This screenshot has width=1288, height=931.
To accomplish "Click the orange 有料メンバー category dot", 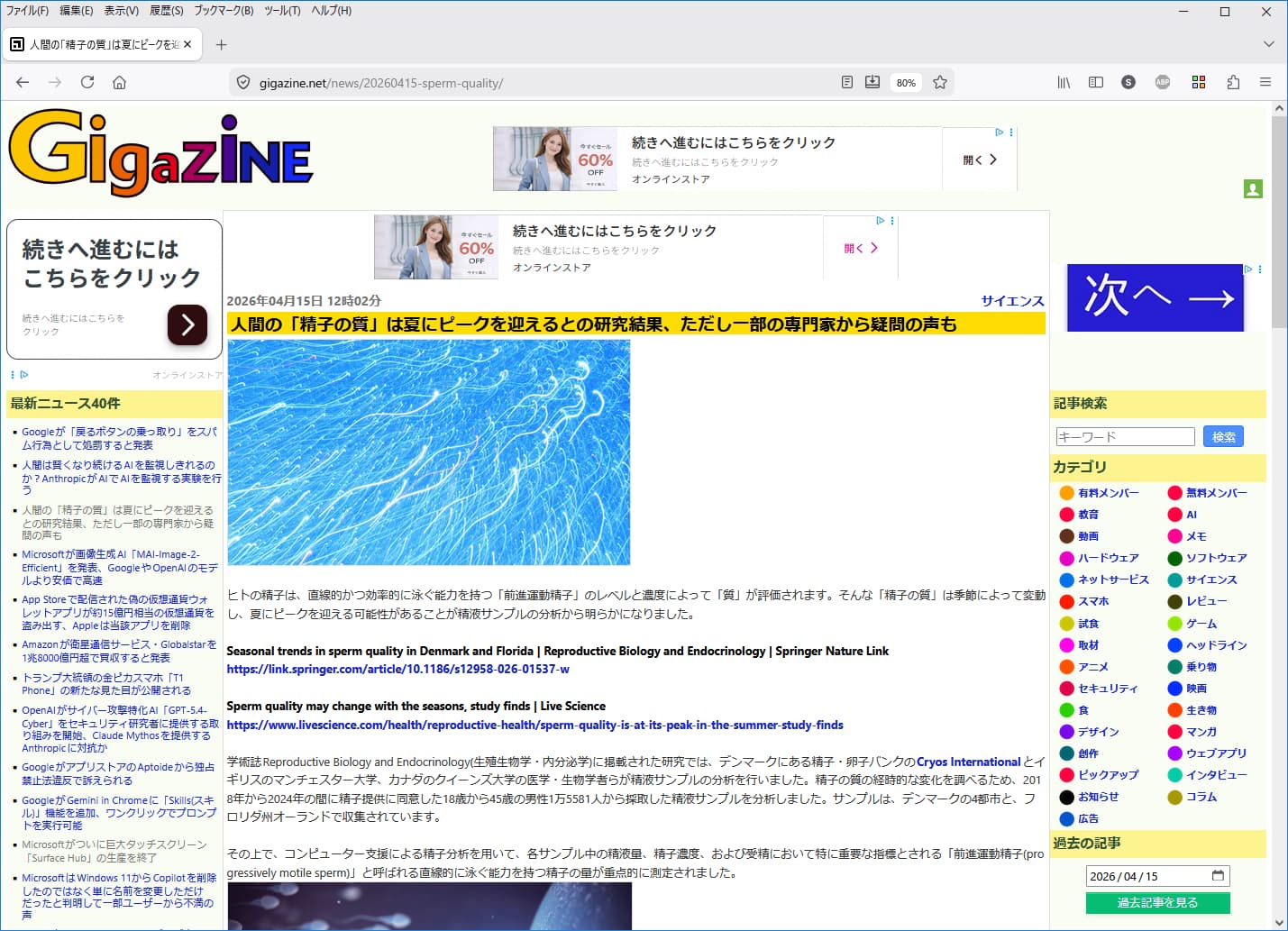I will coord(1066,493).
